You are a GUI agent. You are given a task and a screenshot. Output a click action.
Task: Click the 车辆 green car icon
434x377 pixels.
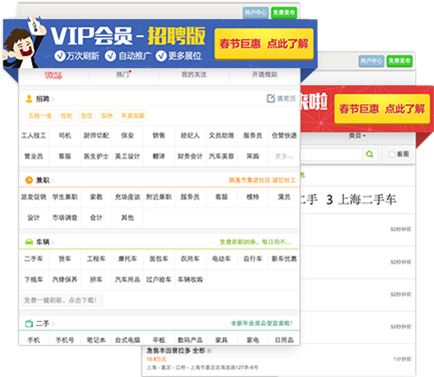(29, 242)
